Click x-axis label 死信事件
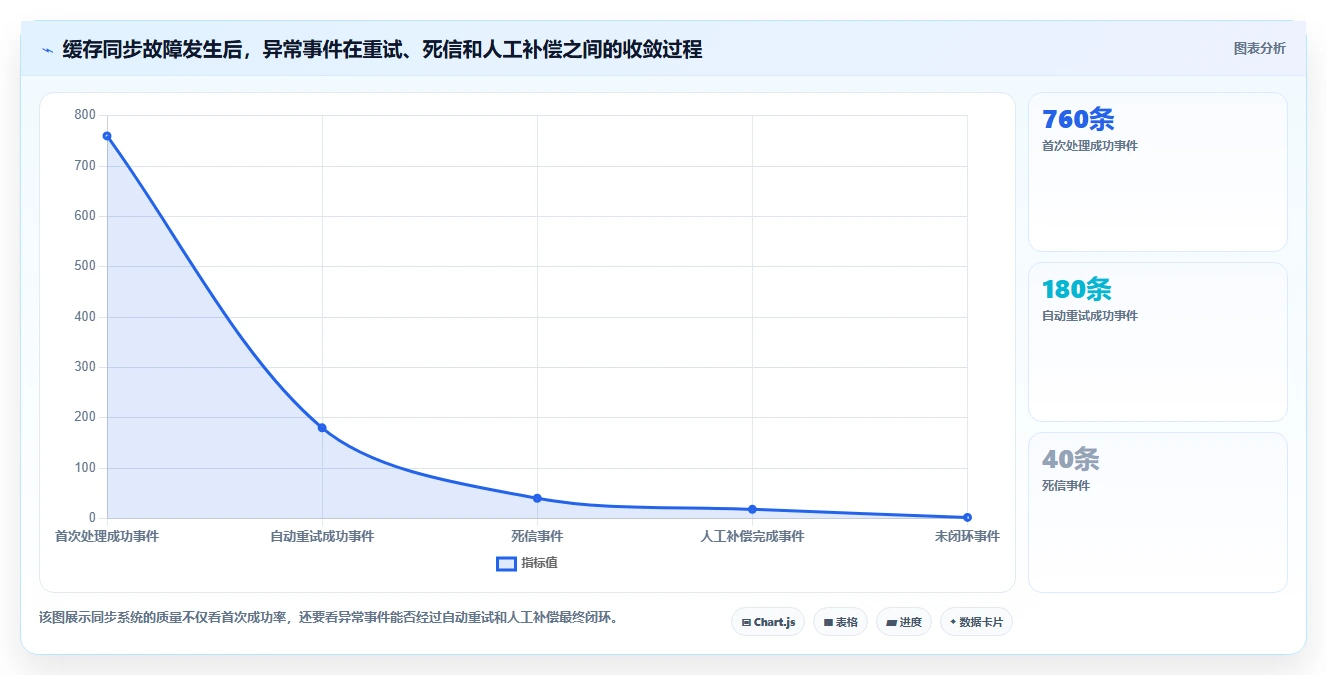 click(x=537, y=536)
